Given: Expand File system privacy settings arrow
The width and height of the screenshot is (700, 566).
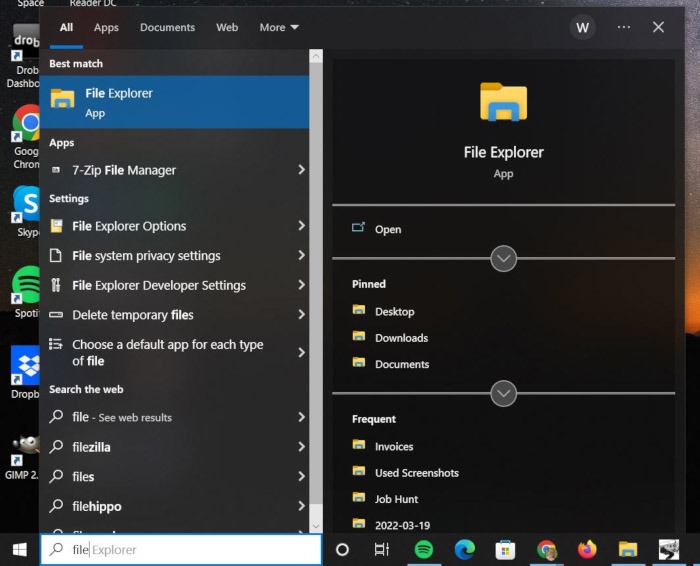Looking at the screenshot, I should click(x=301, y=255).
